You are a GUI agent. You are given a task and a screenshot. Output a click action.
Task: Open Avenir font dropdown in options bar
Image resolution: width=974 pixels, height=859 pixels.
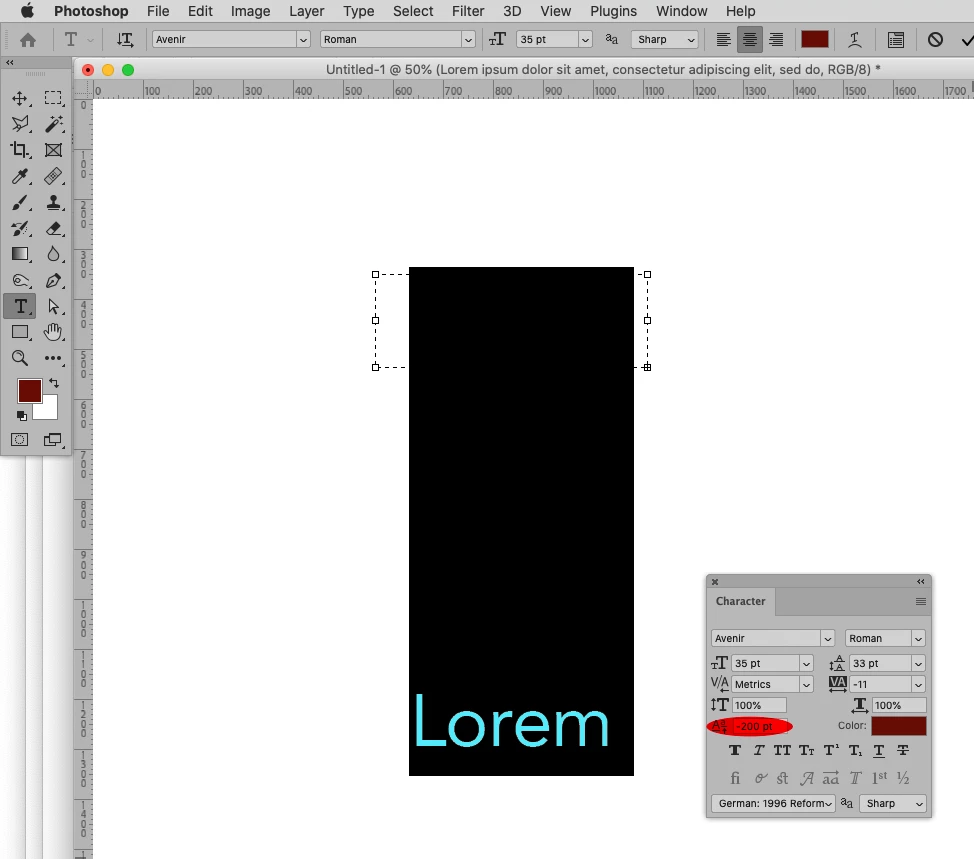[x=303, y=40]
